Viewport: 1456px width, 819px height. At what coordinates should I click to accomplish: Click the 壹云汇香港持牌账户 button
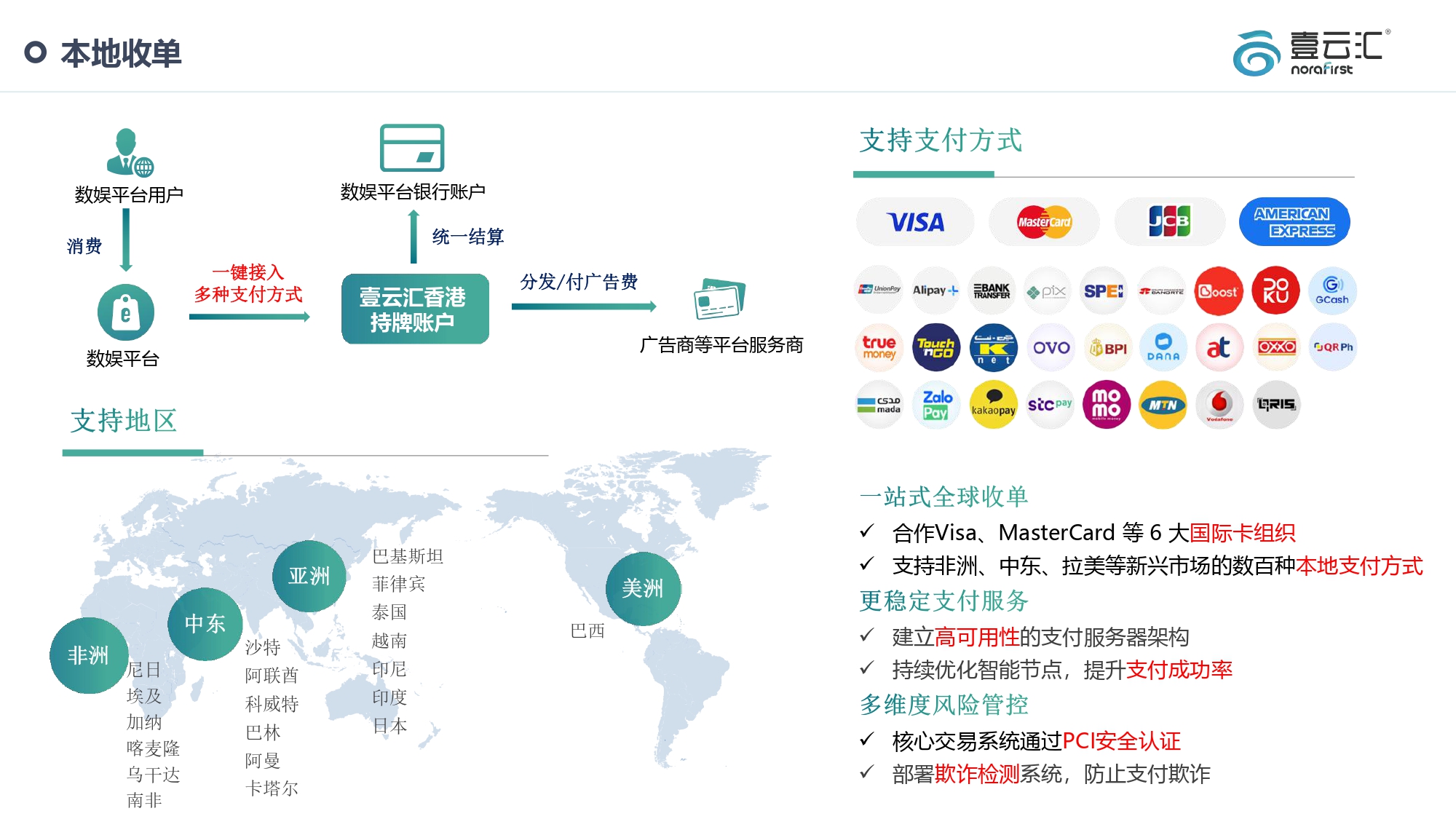[415, 309]
